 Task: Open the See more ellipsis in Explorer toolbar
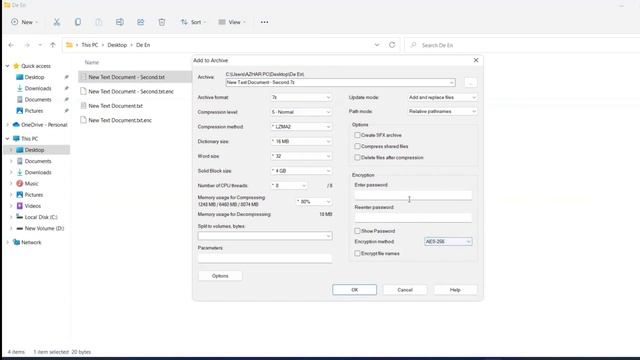pos(264,22)
